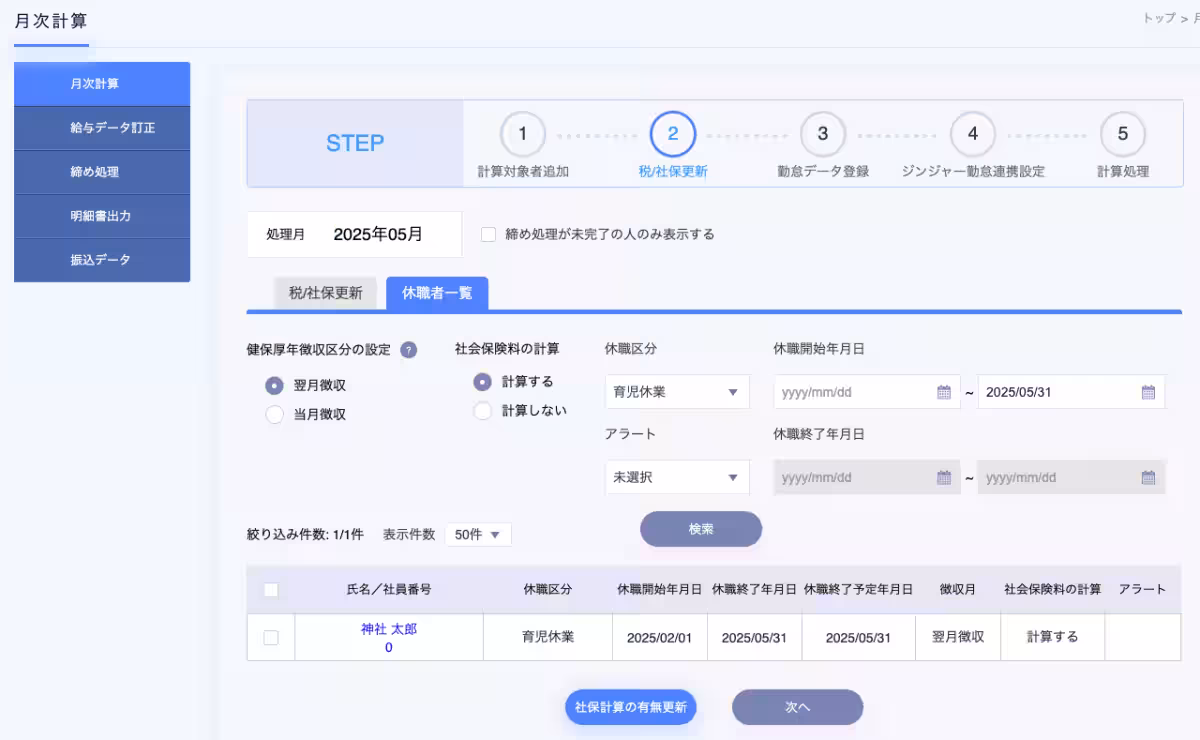Image resolution: width=1200 pixels, height=740 pixels.
Task: Change 表示件数 using the 50件 dropdown
Action: 478,534
